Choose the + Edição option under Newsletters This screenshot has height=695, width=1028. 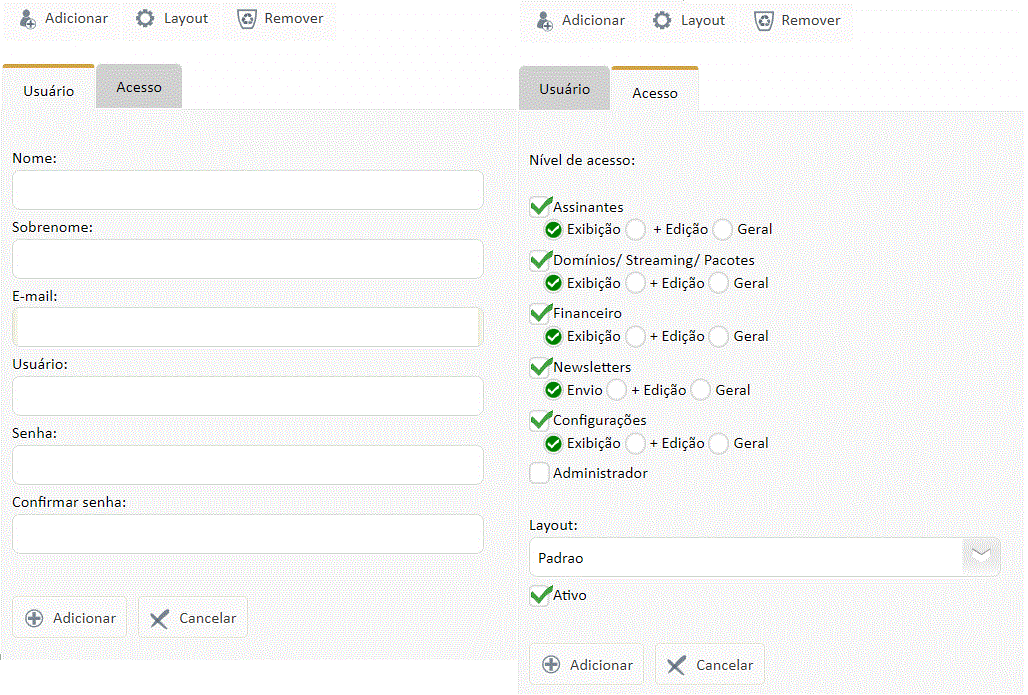(616, 390)
